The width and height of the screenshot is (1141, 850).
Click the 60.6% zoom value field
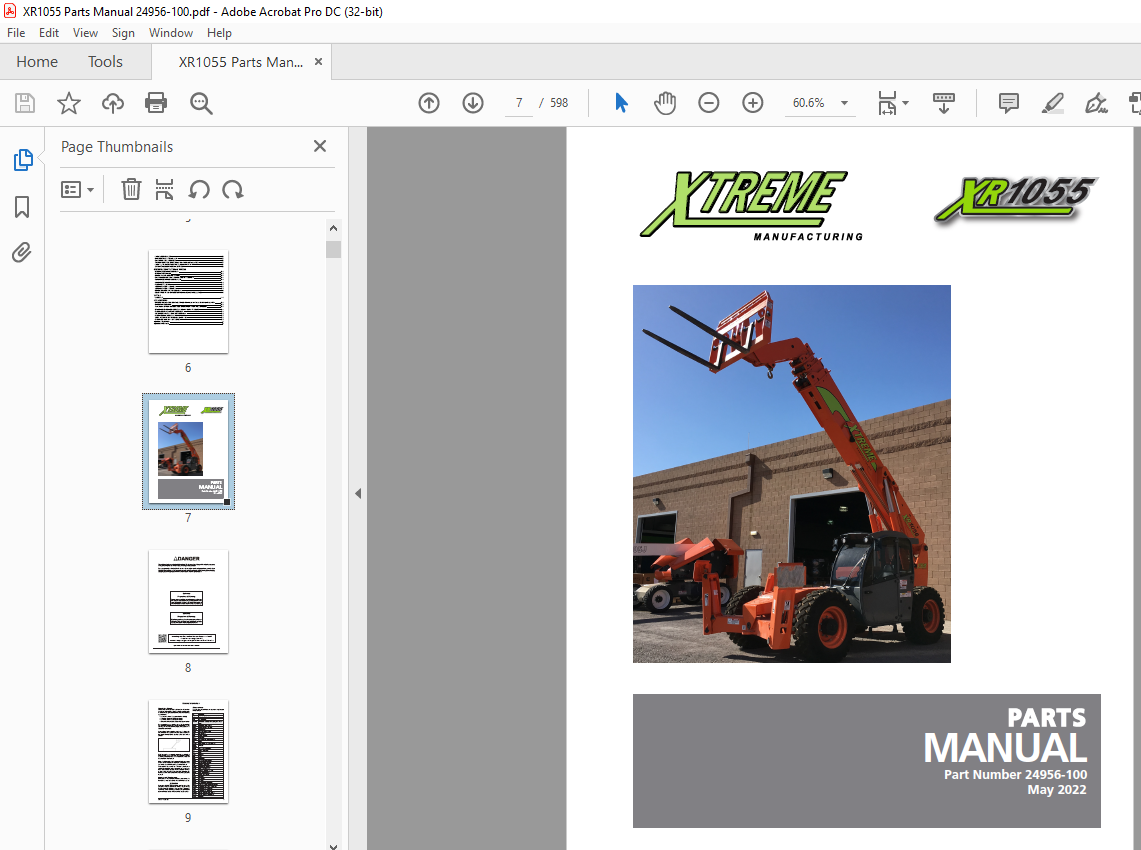(x=808, y=103)
